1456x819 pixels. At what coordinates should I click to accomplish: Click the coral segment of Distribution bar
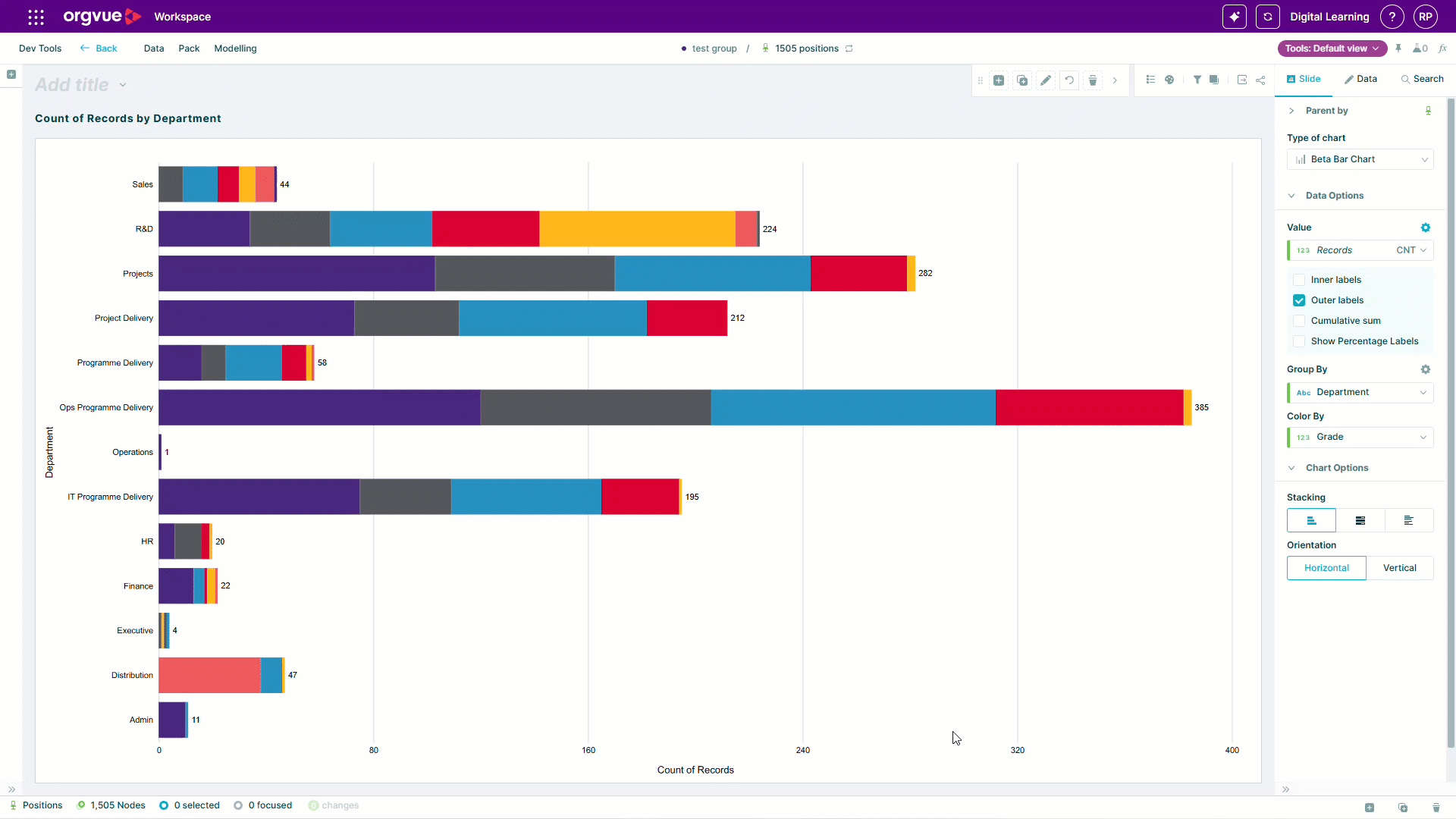pos(209,675)
